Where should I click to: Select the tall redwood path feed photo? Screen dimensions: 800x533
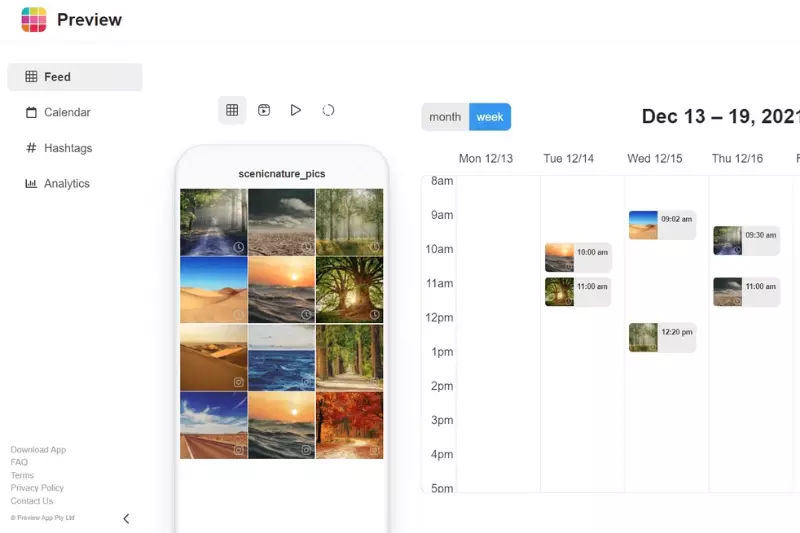point(349,358)
